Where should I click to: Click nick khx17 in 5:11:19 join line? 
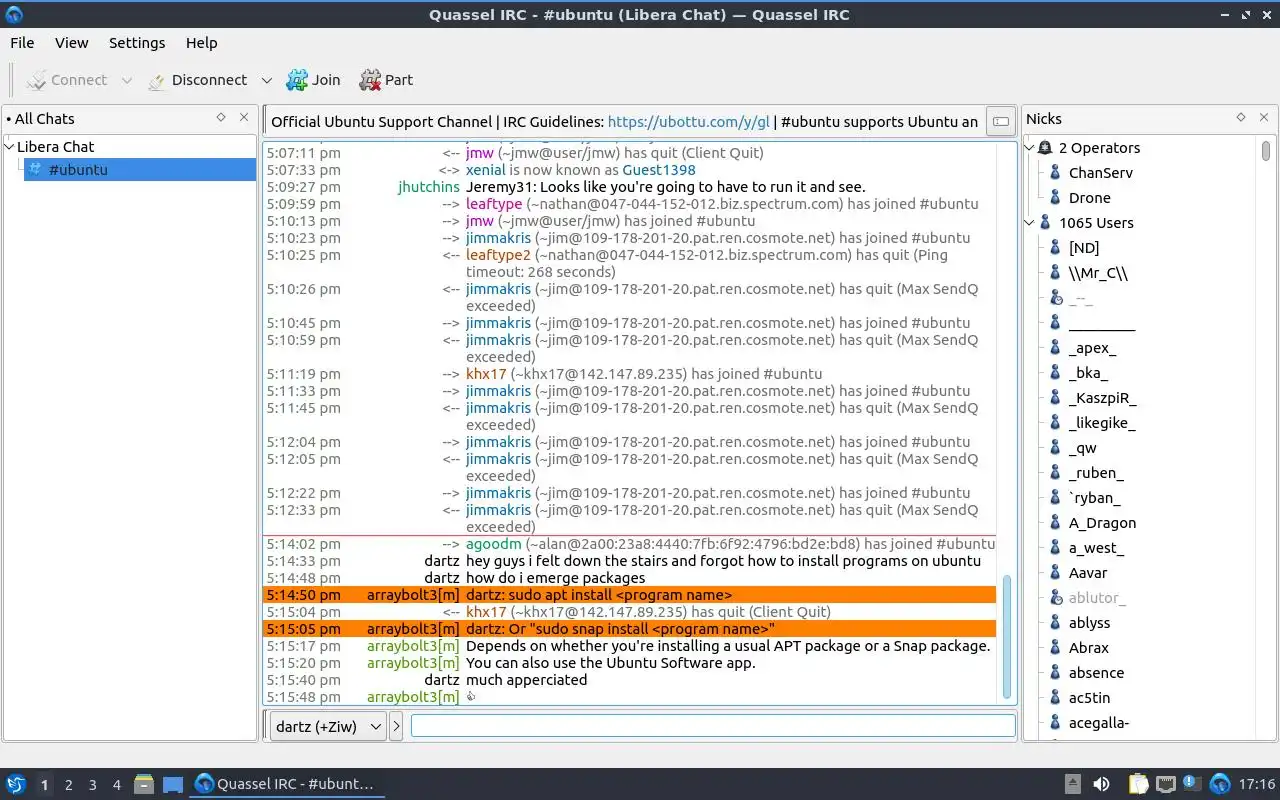click(x=486, y=374)
